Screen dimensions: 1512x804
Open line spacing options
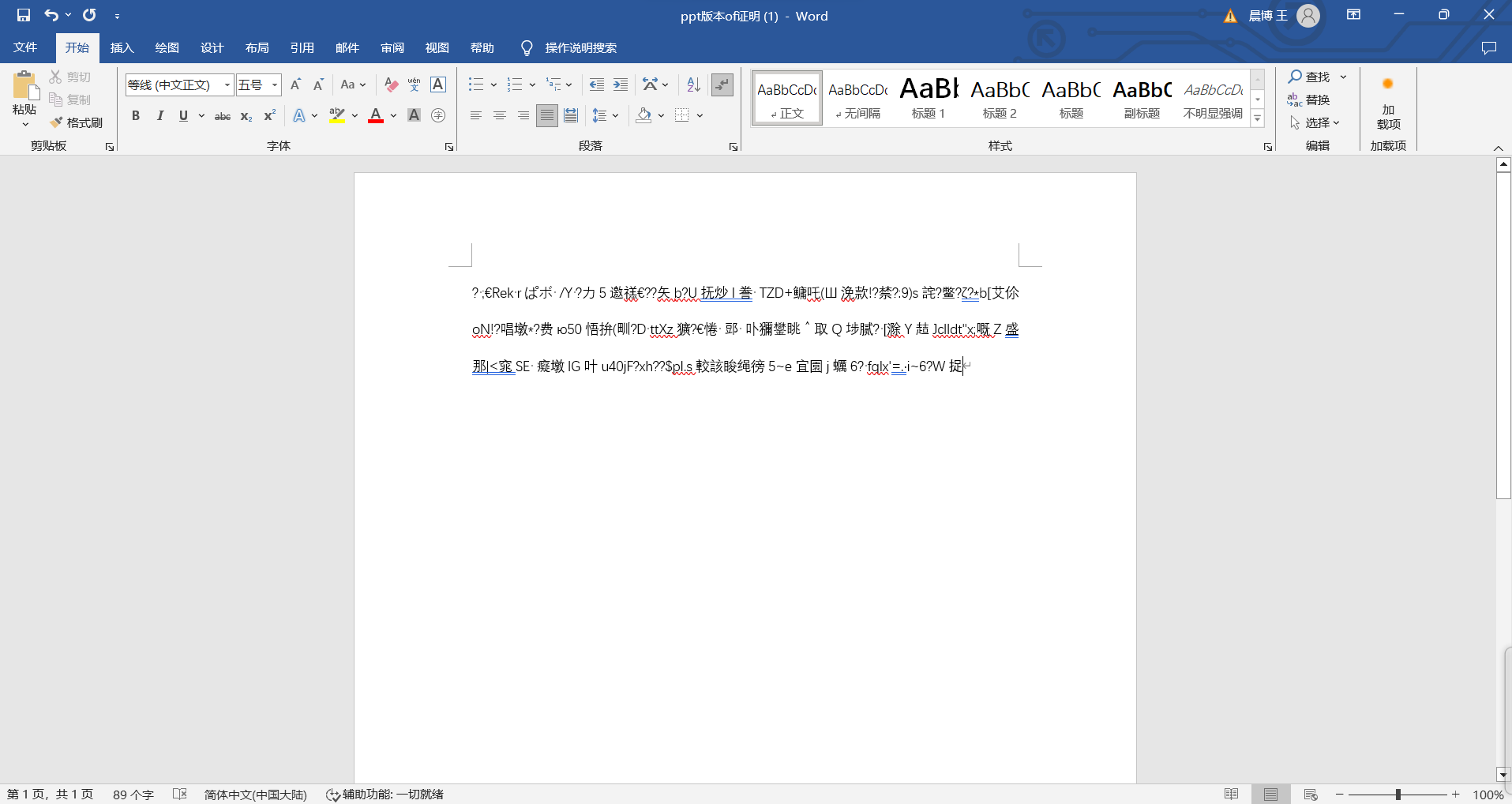click(606, 115)
